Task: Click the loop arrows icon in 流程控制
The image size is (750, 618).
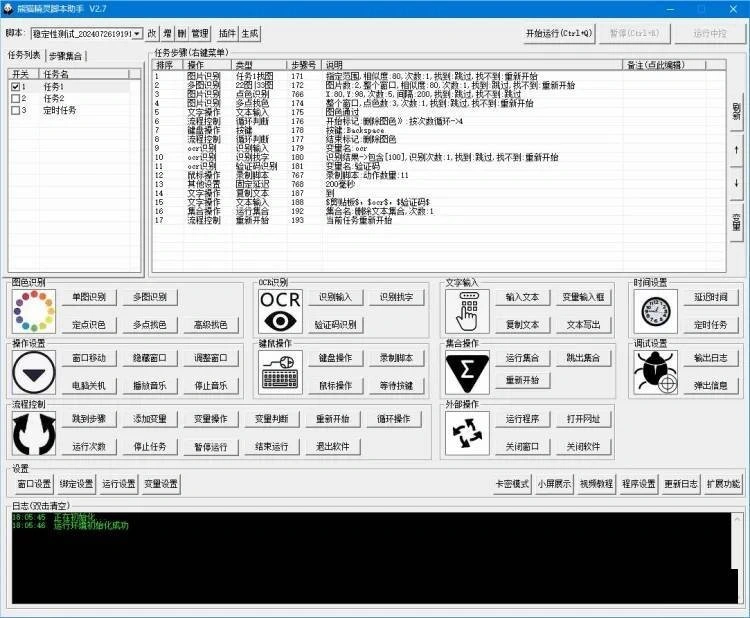Action: click(x=30, y=433)
